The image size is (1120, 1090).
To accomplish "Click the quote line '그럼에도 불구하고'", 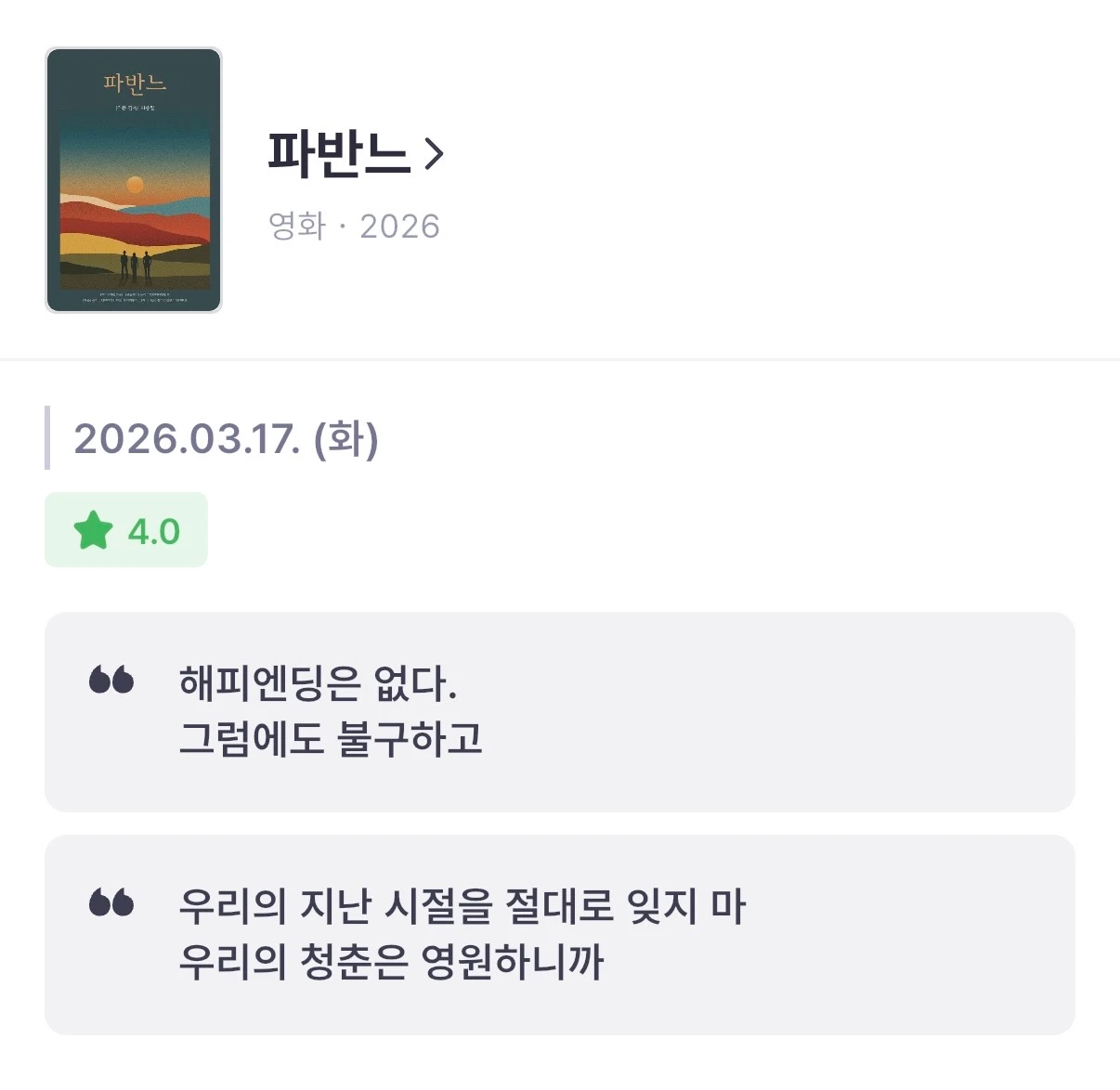I will tap(331, 740).
